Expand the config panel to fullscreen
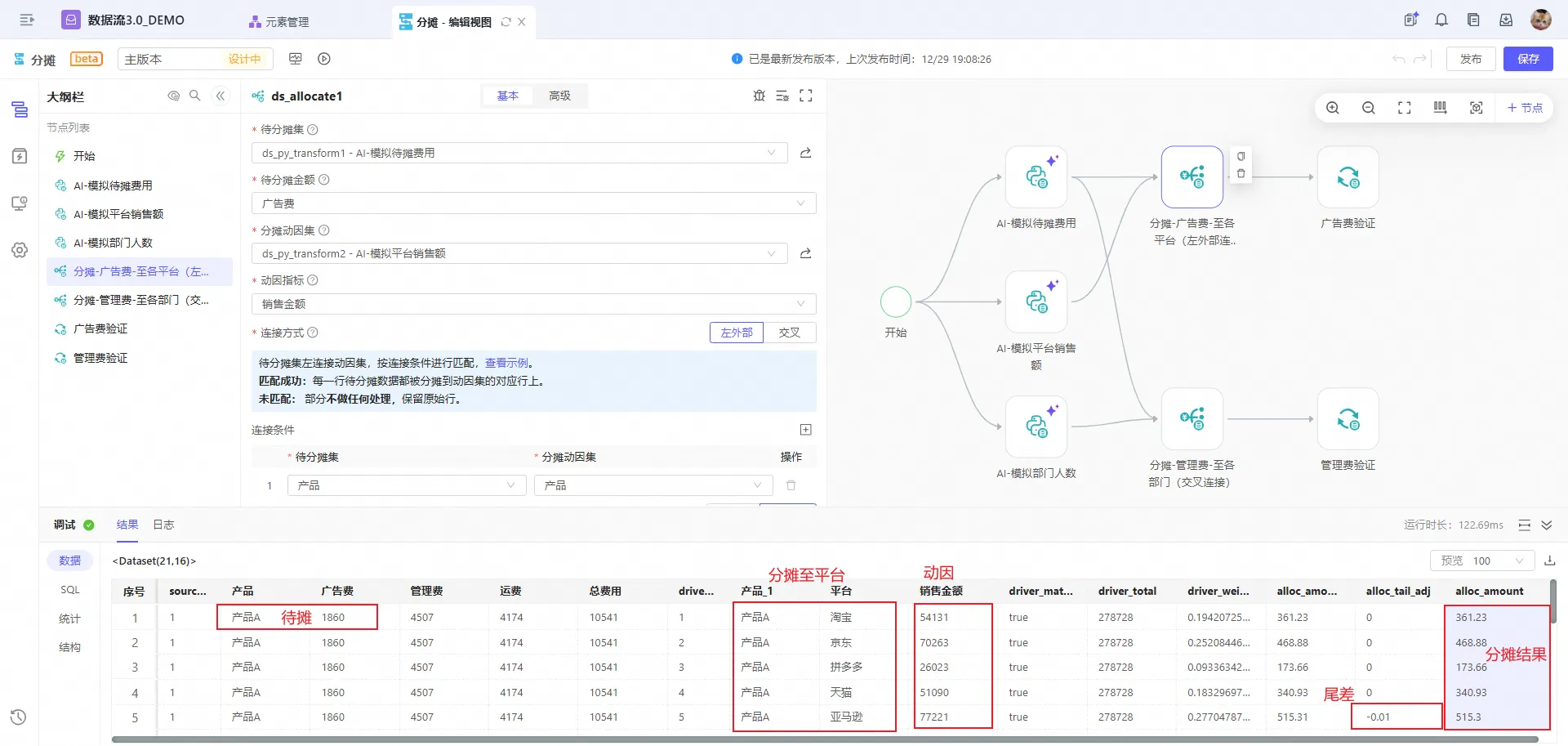This screenshot has width=1568, height=746. click(806, 96)
